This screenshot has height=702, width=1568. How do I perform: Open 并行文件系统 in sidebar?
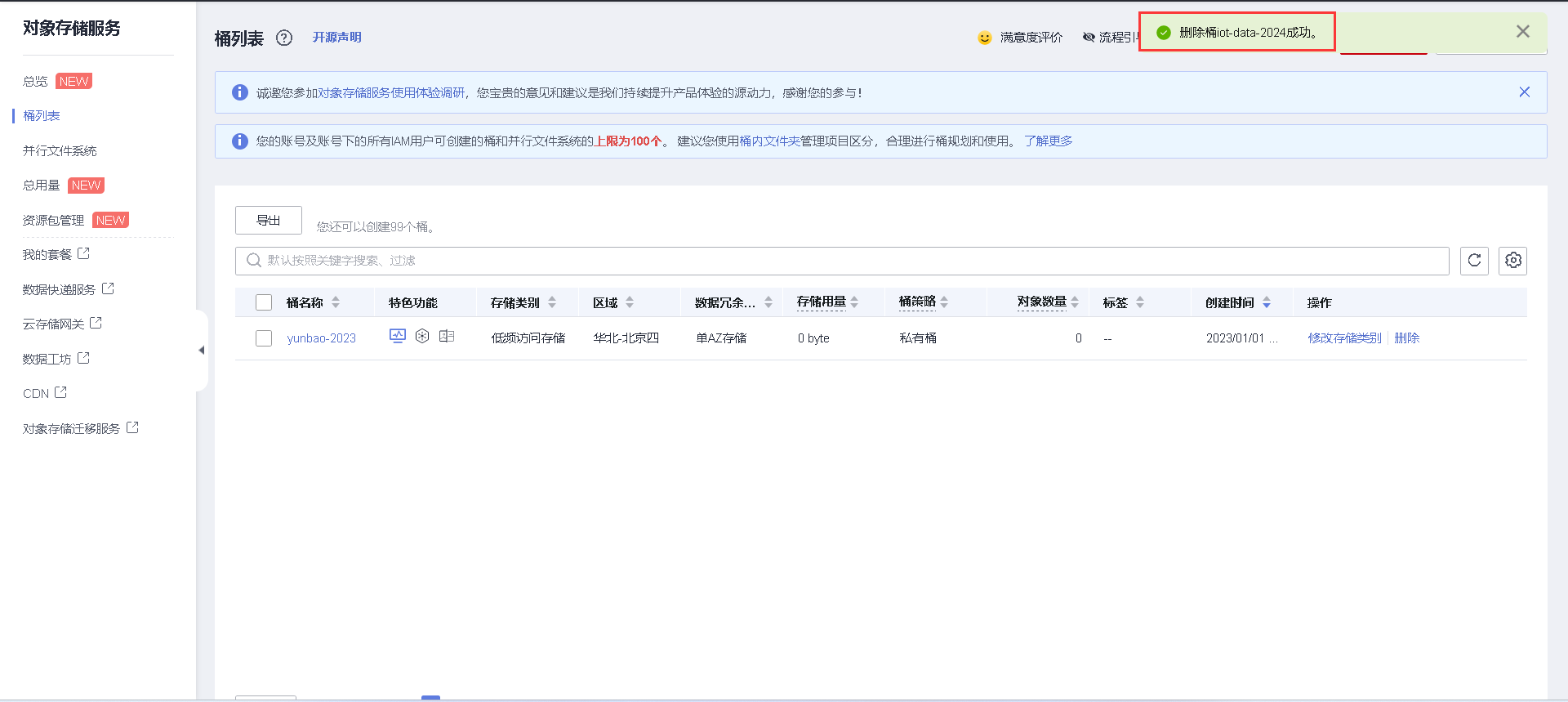click(x=60, y=151)
